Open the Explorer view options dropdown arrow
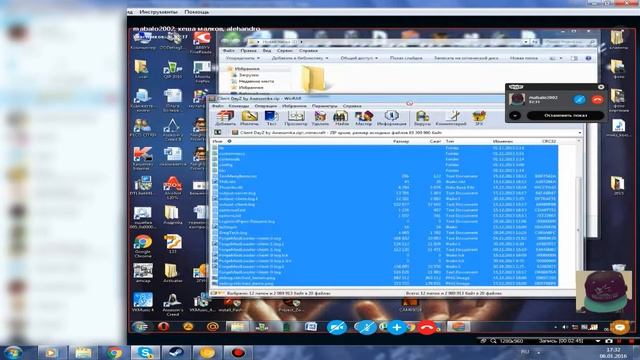Screen dimensions: 640x360 click(x=561, y=58)
